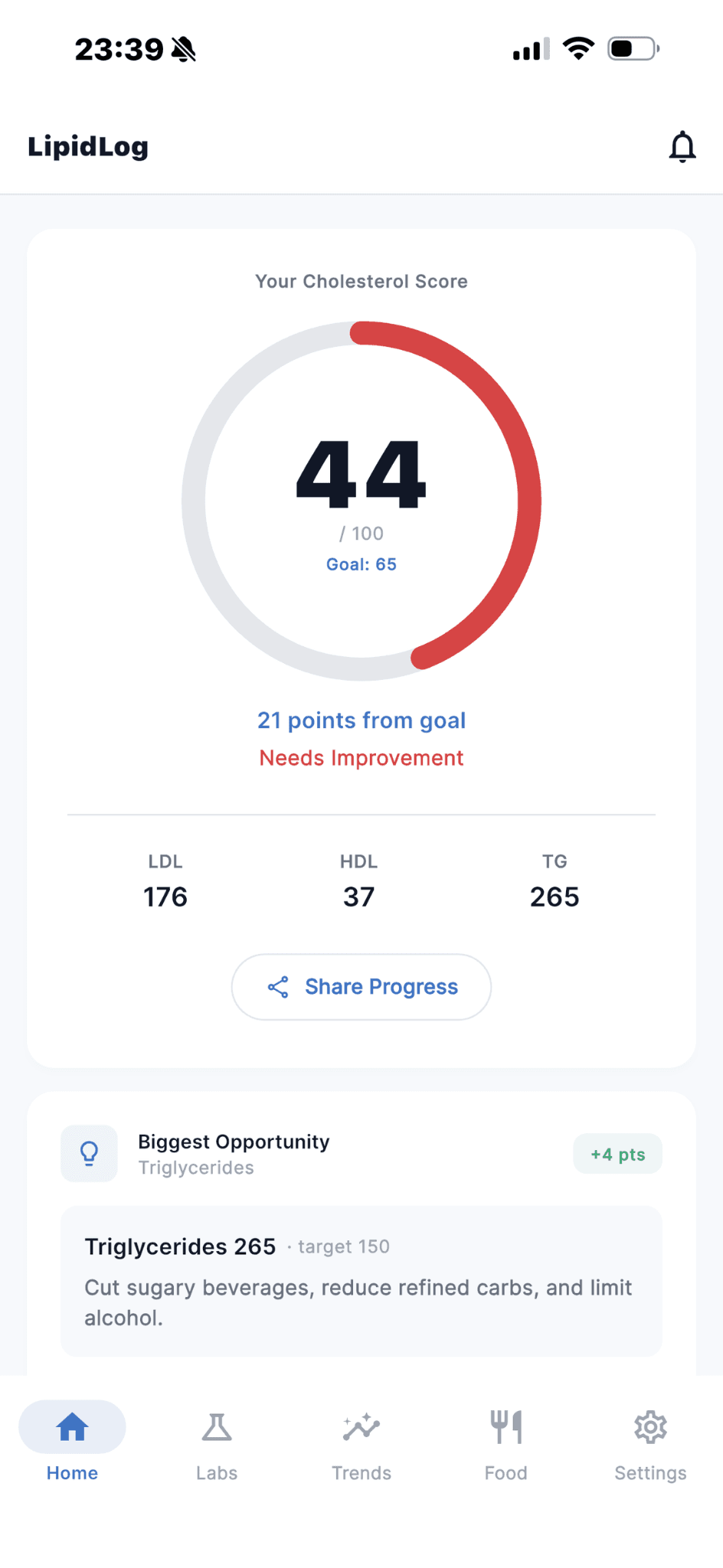Tap the Trends chart icon

[361, 1427]
